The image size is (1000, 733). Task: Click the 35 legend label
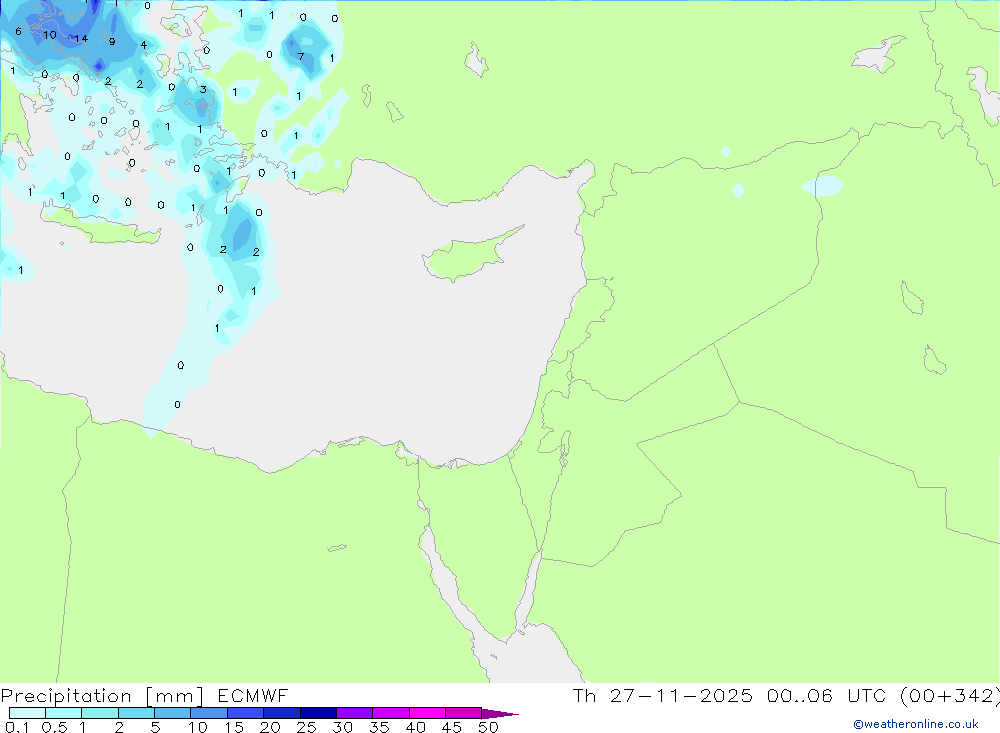coord(379,727)
